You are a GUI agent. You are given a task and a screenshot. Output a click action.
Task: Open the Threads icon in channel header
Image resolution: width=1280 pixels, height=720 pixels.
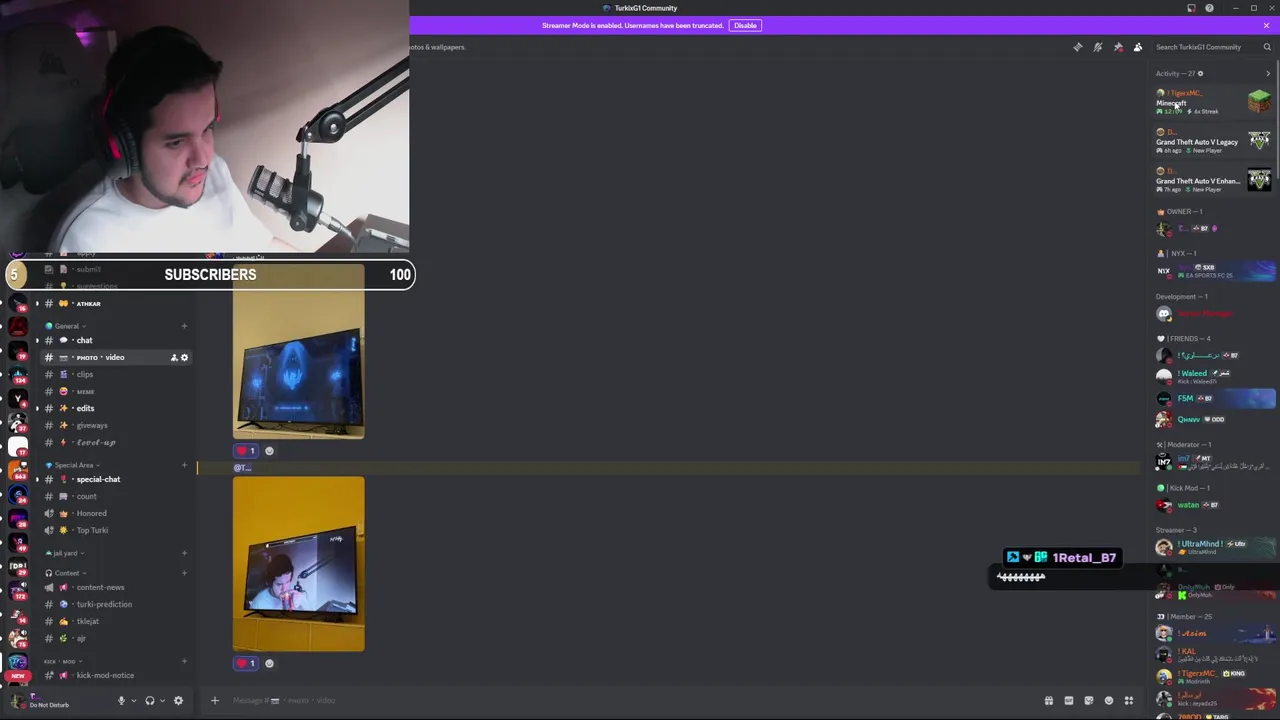click(x=1077, y=47)
